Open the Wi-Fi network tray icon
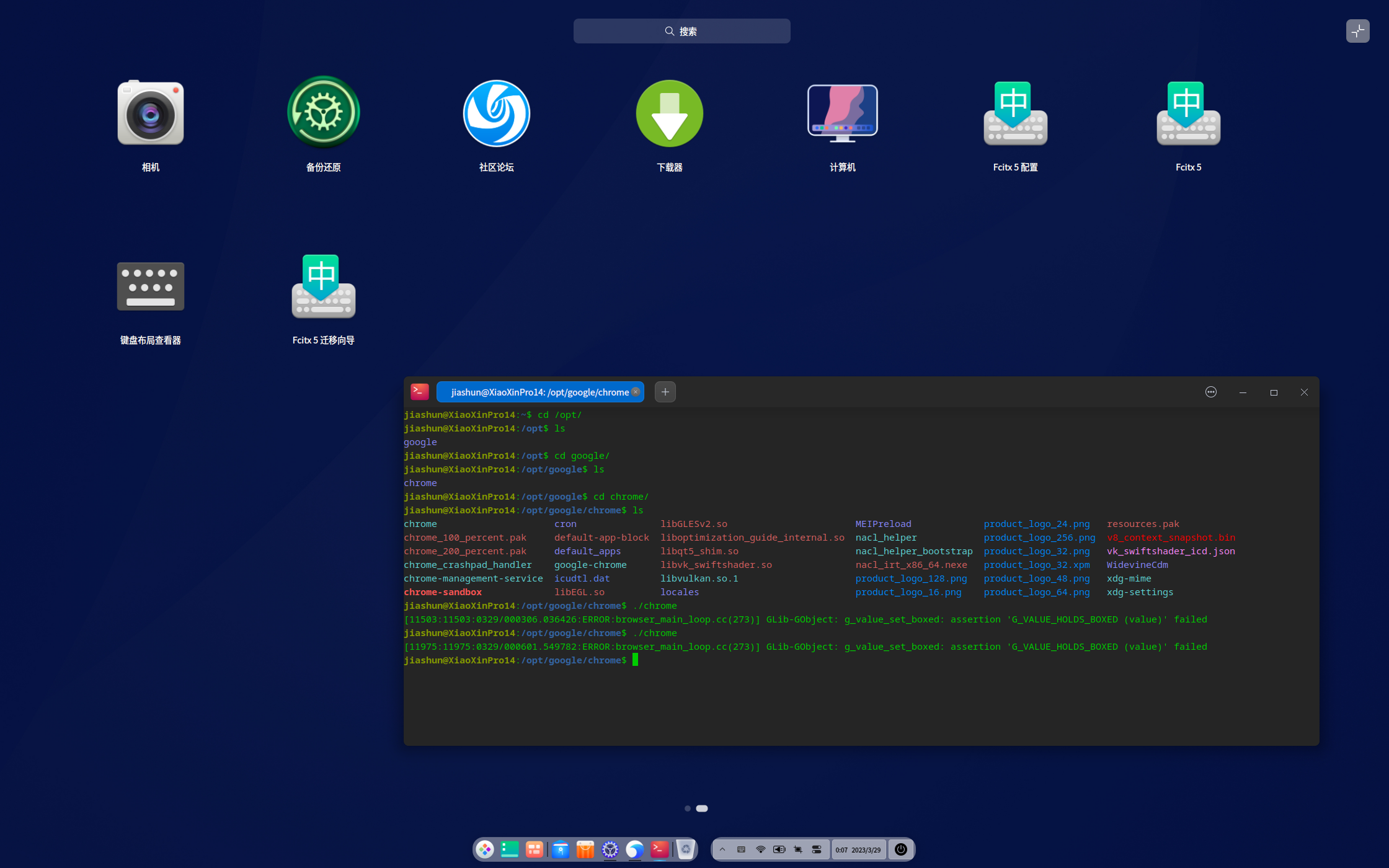The height and width of the screenshot is (868, 1389). click(x=760, y=849)
